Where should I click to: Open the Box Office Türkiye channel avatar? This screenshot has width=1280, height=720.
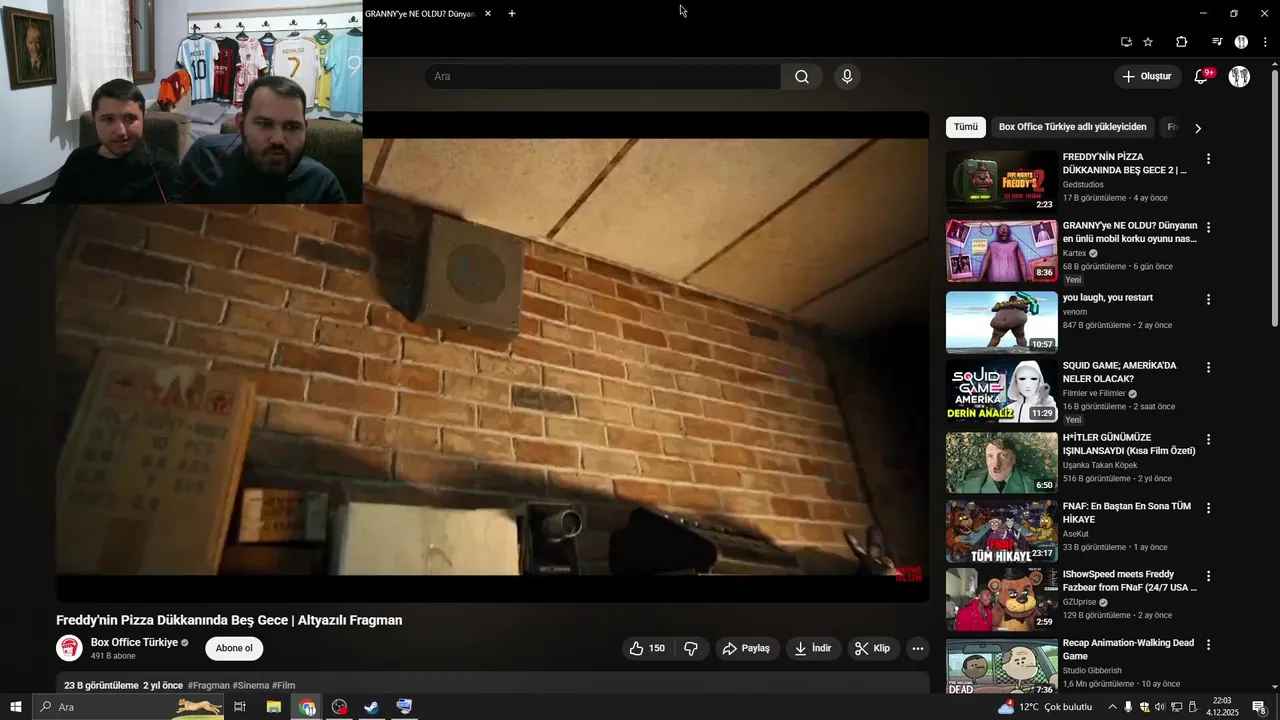pos(69,648)
